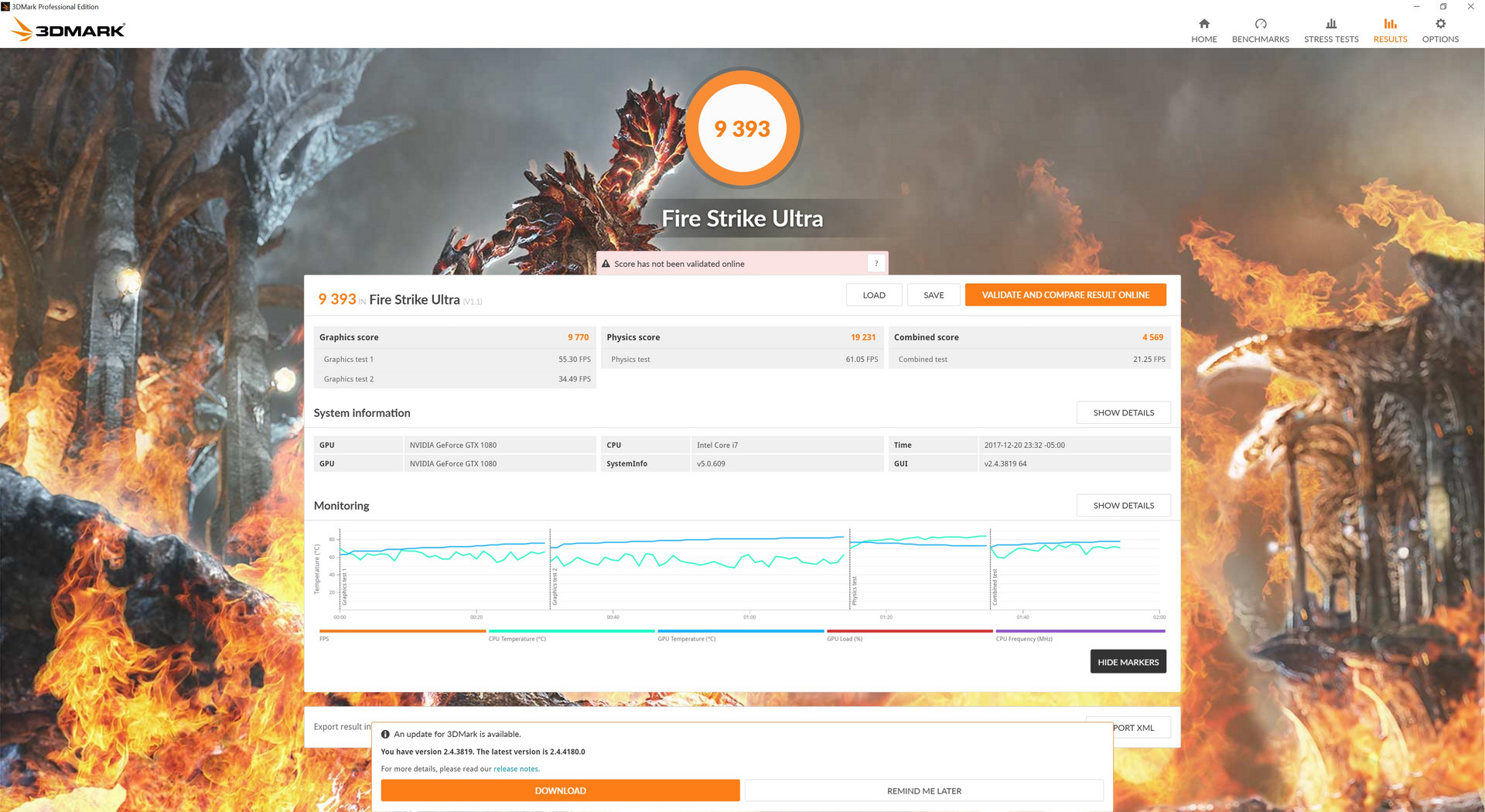Open OPTIONS tab label
The height and width of the screenshot is (812, 1485).
(x=1440, y=39)
